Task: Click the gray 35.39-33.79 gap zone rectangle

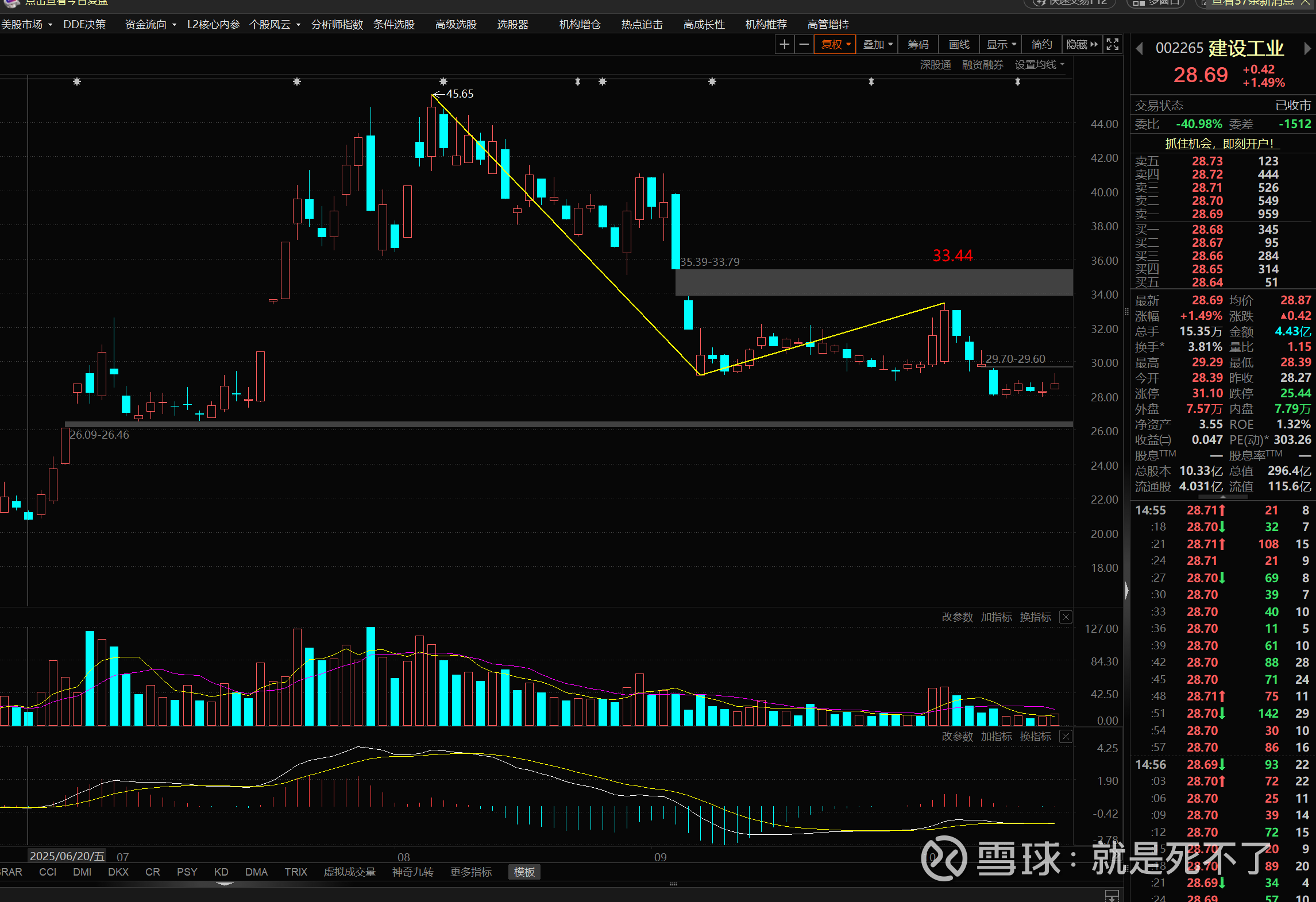Action: coord(873,282)
